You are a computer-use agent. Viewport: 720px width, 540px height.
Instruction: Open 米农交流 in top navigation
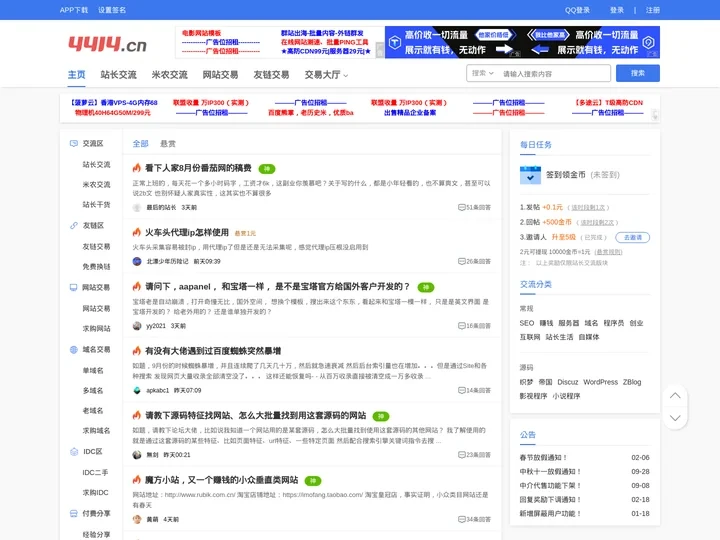[x=169, y=75]
